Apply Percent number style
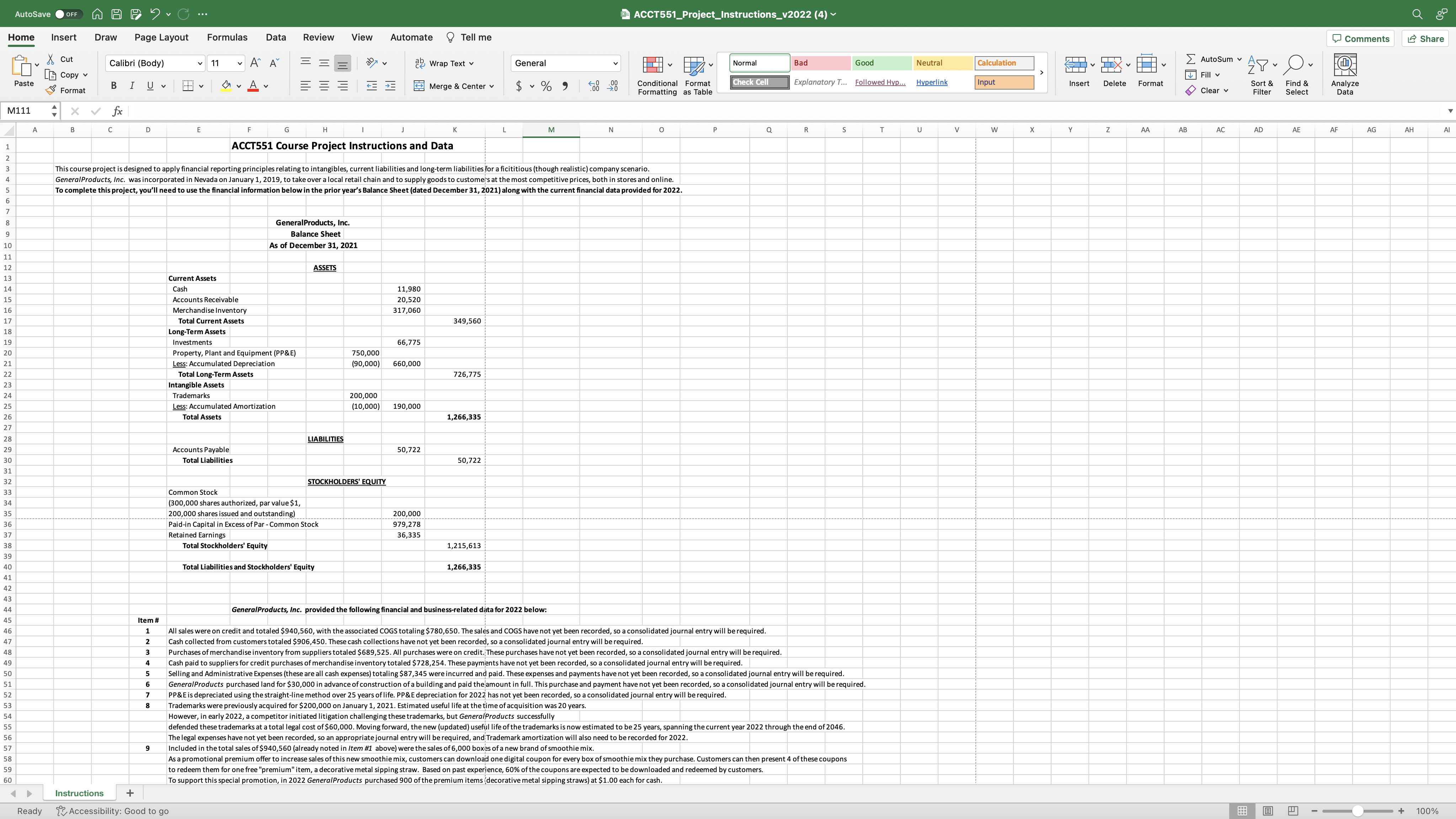This screenshot has width=1456, height=819. pyautogui.click(x=545, y=86)
